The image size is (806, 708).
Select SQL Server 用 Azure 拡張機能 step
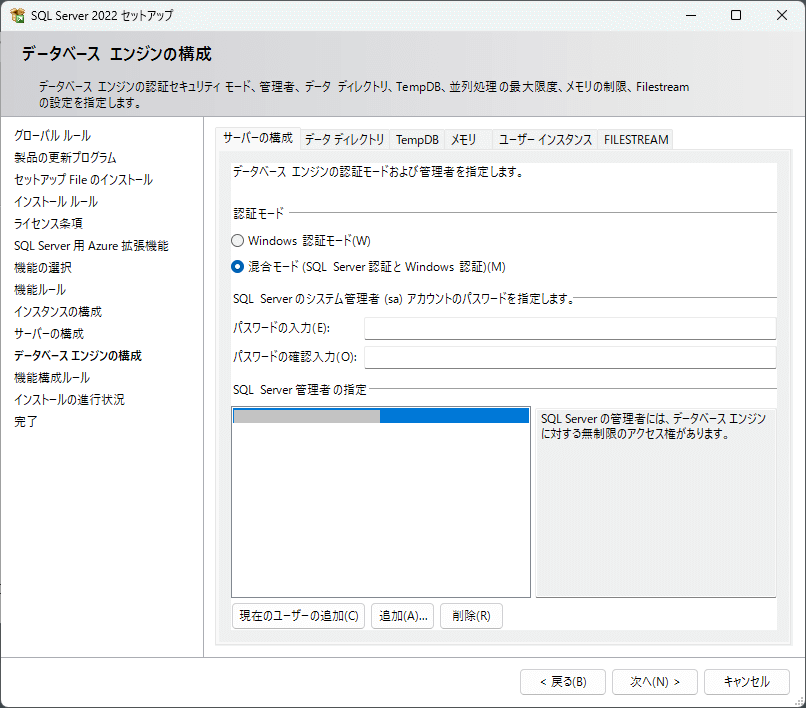(x=91, y=246)
